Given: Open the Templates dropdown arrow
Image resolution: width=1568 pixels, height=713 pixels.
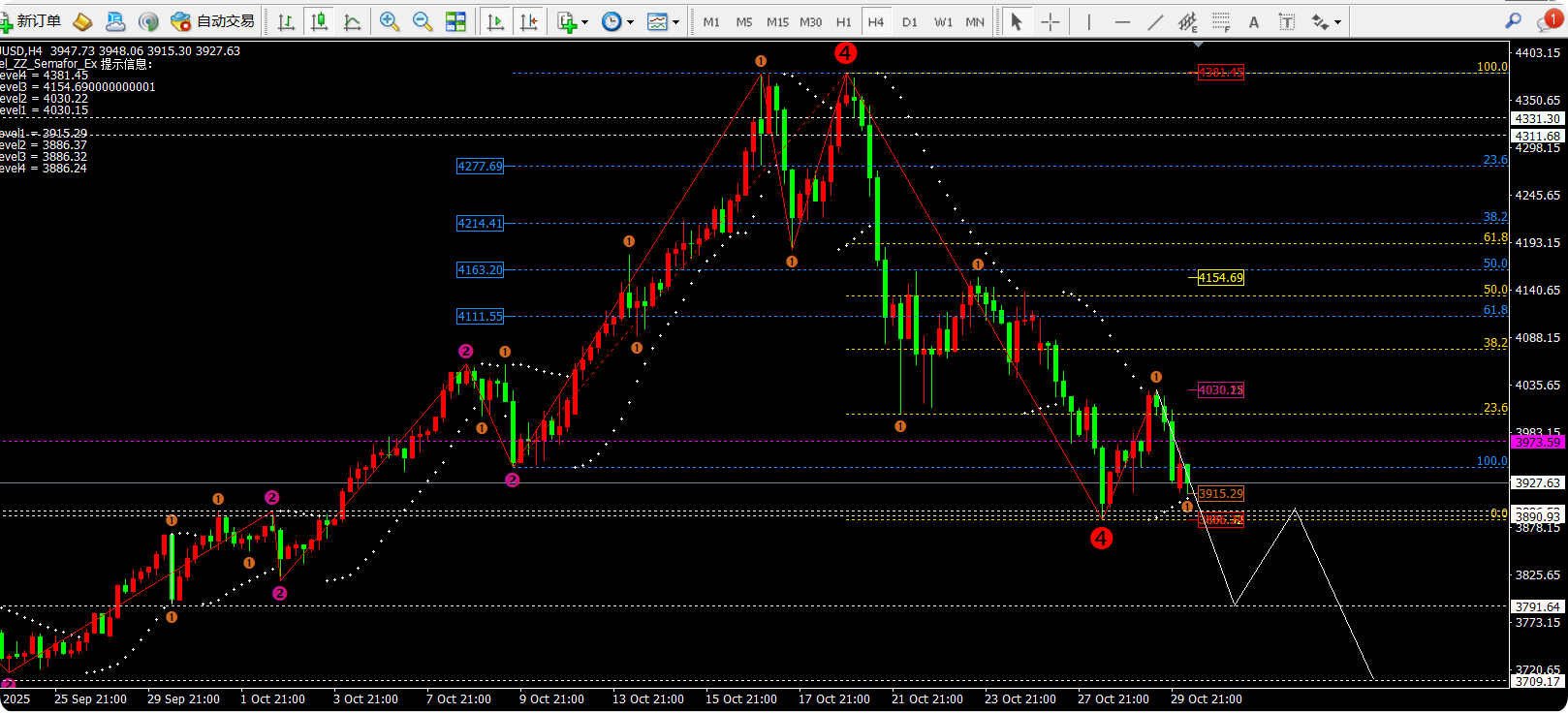Looking at the screenshot, I should click(x=675, y=22).
